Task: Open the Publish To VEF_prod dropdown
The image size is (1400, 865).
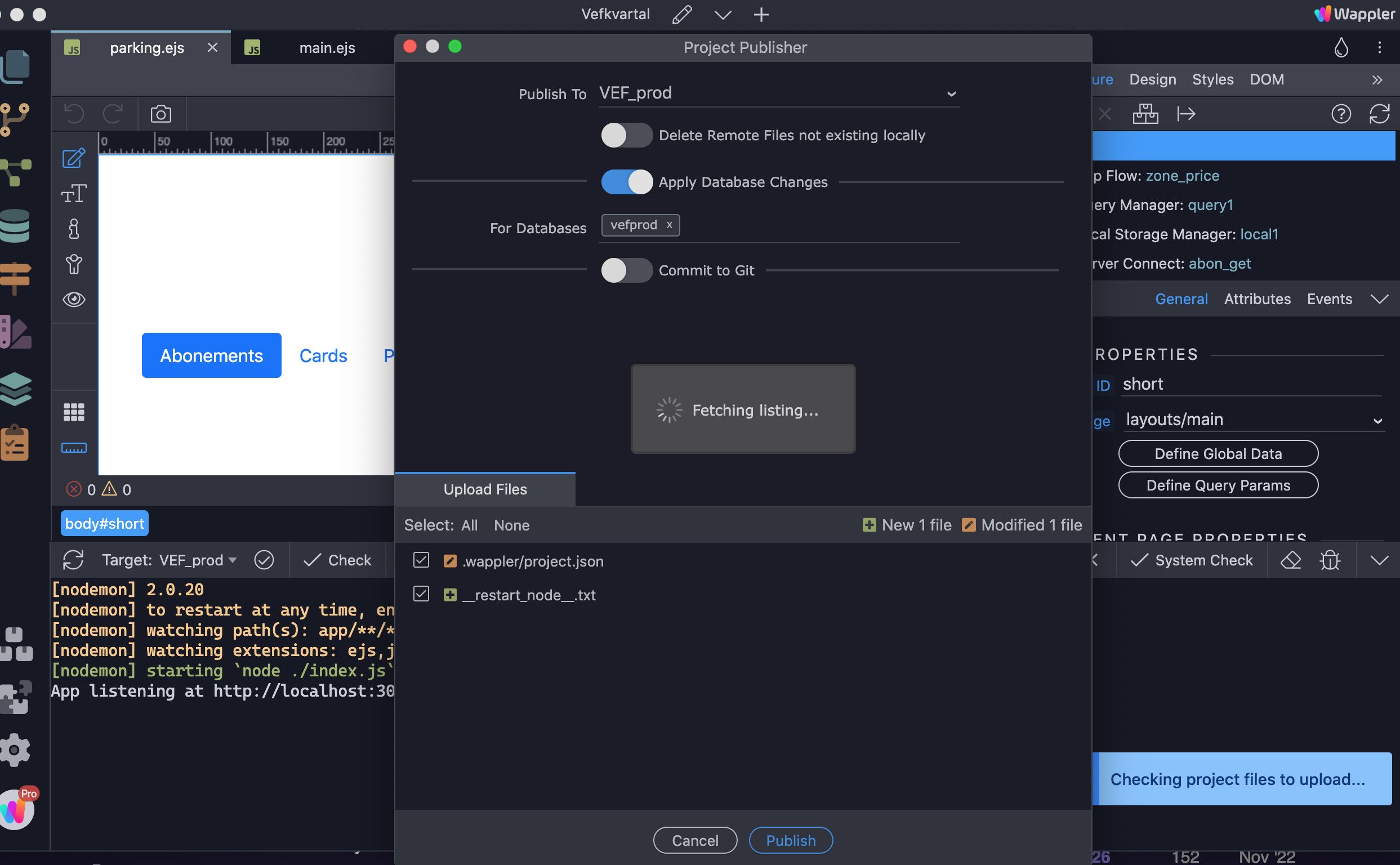Action: click(779, 93)
